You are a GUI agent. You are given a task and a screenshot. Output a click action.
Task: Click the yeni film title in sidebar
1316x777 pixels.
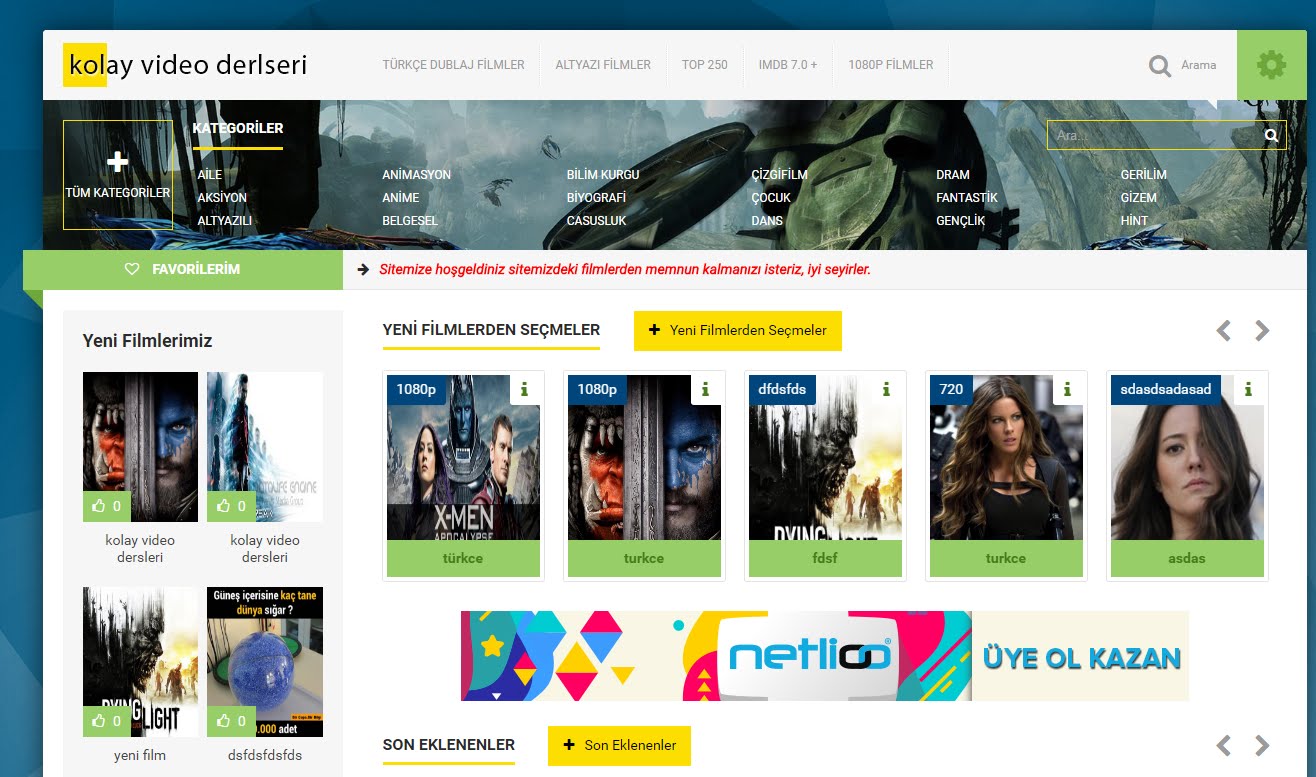(x=140, y=755)
